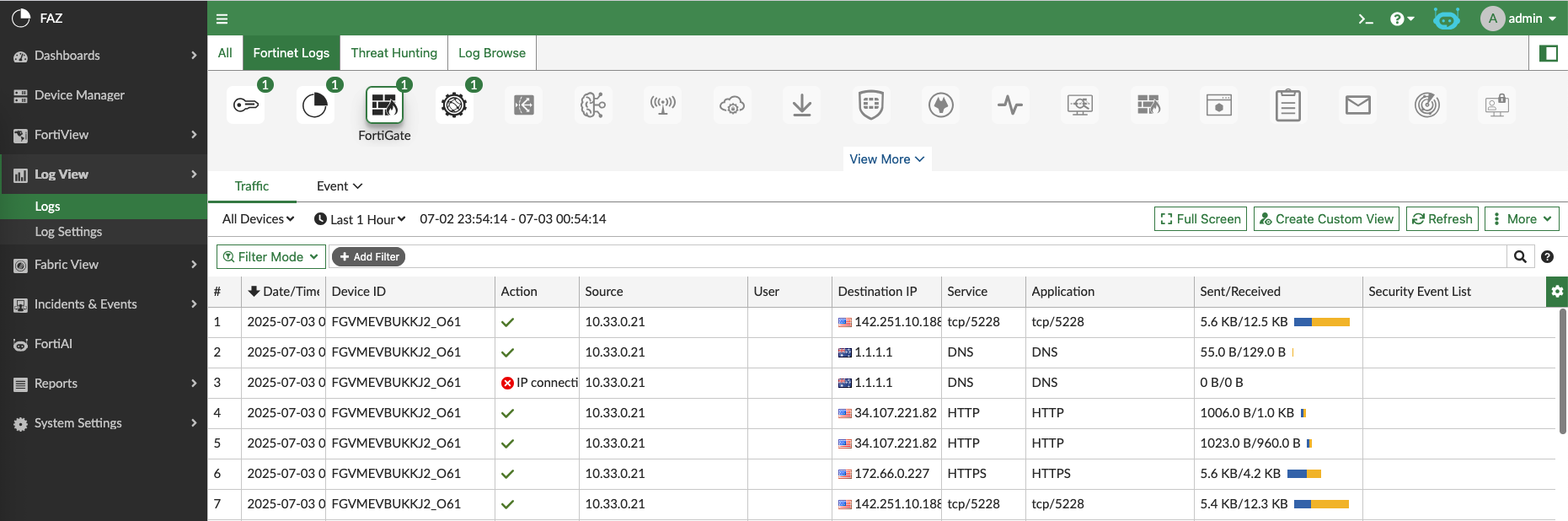This screenshot has height=521, width=1568.
Task: Click the shield-shaped log type icon
Action: click(870, 105)
